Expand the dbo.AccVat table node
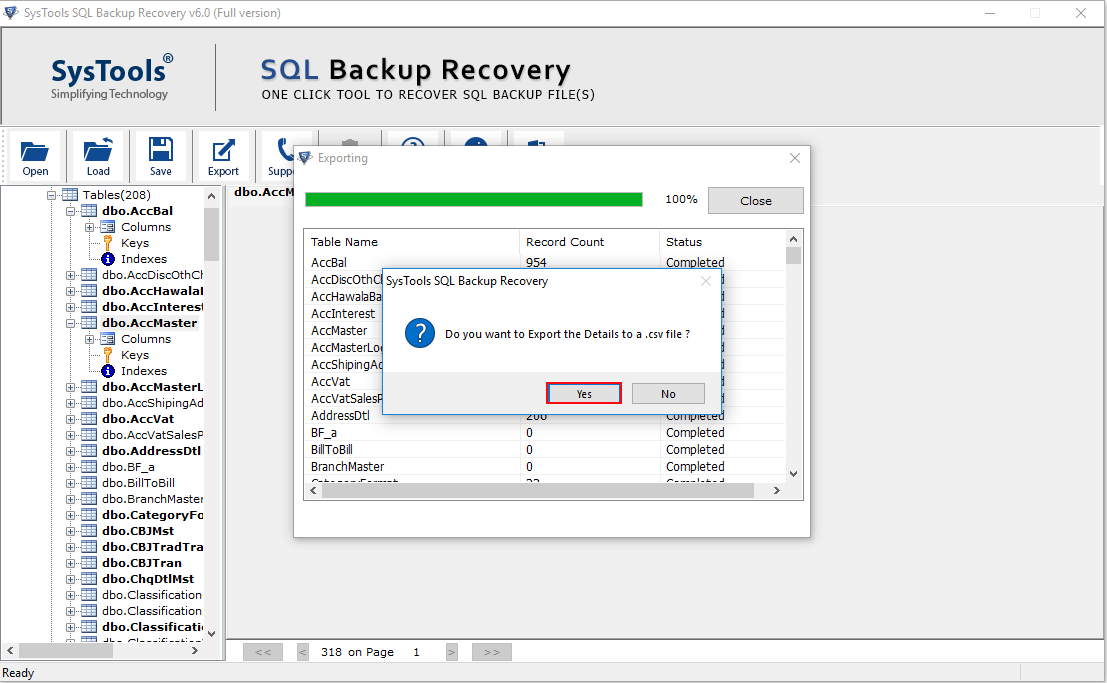Screen dimensions: 1107x683 tap(71, 420)
